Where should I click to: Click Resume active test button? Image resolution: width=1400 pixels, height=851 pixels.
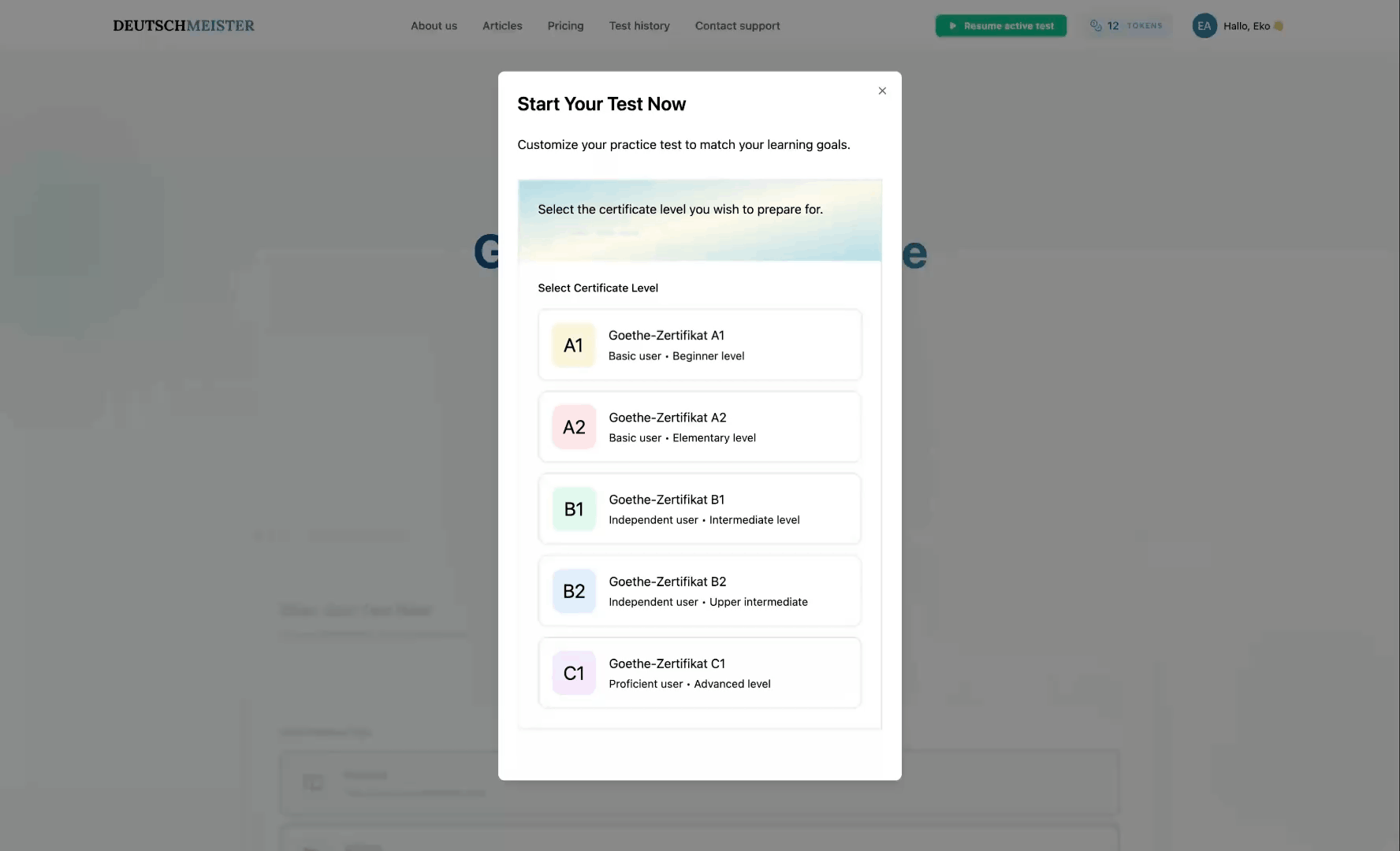tap(1001, 26)
